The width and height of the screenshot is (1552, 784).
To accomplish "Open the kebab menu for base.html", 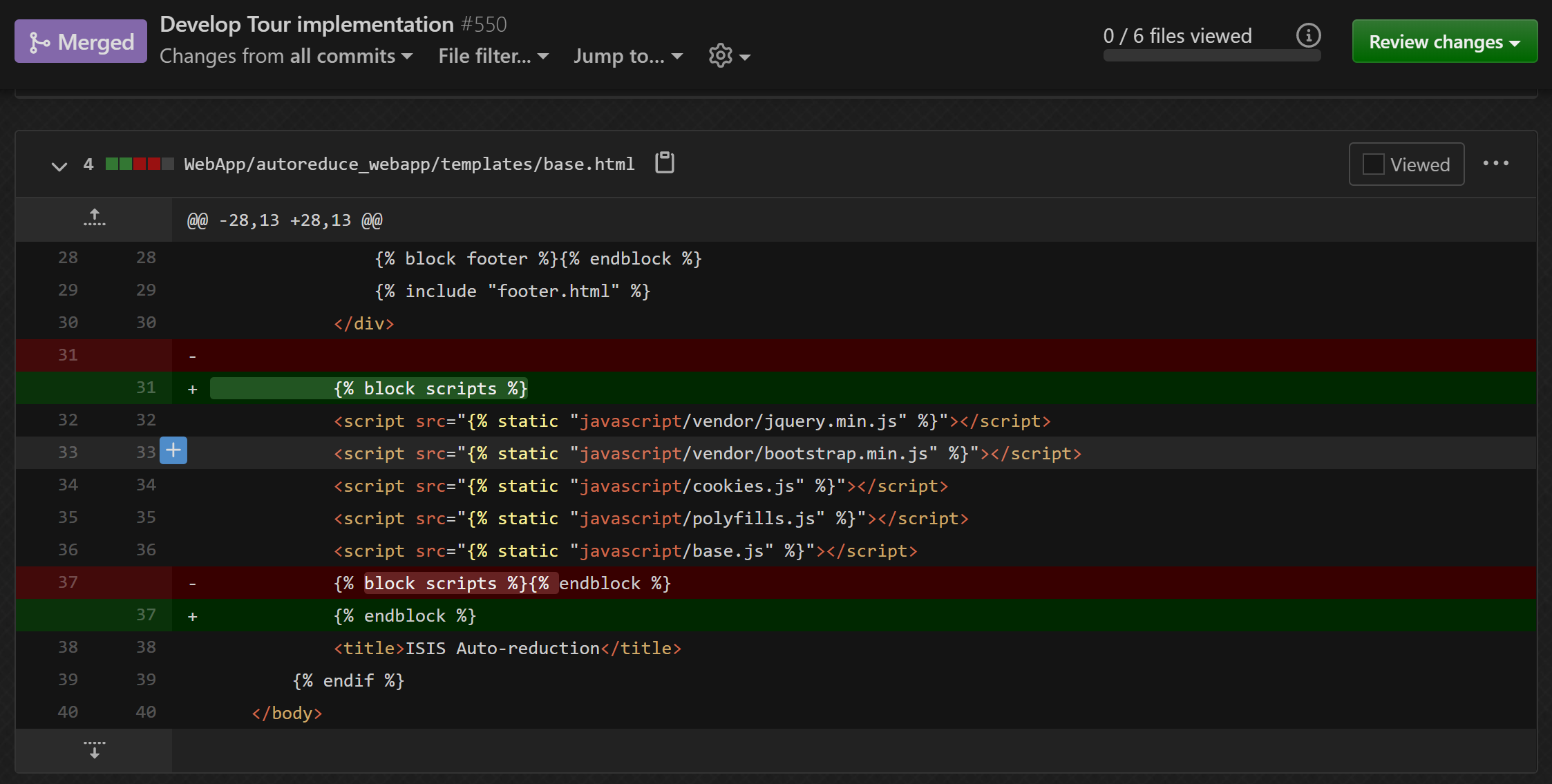I will pos(1496,163).
